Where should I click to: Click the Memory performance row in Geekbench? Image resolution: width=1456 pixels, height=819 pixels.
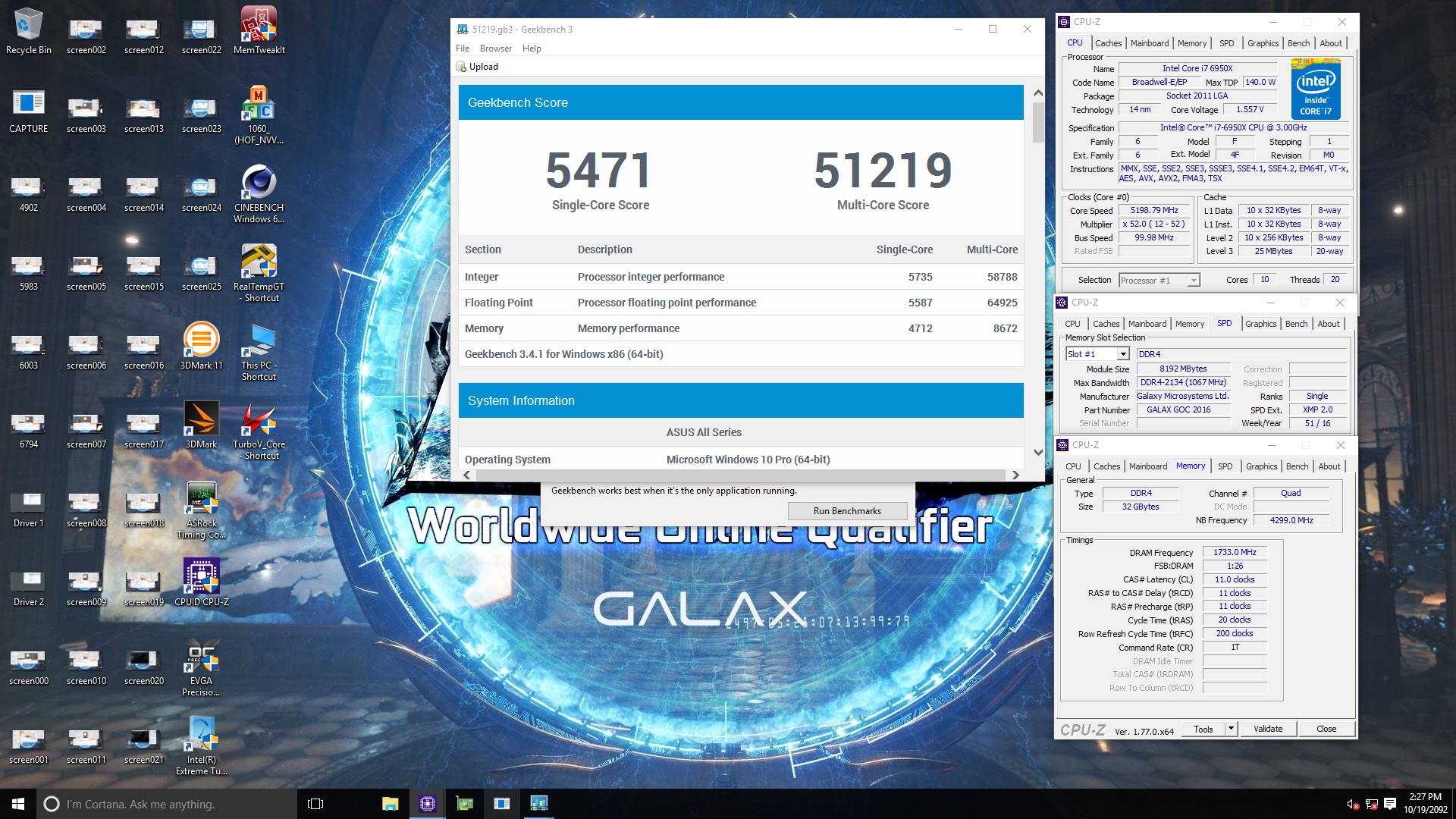(x=741, y=328)
